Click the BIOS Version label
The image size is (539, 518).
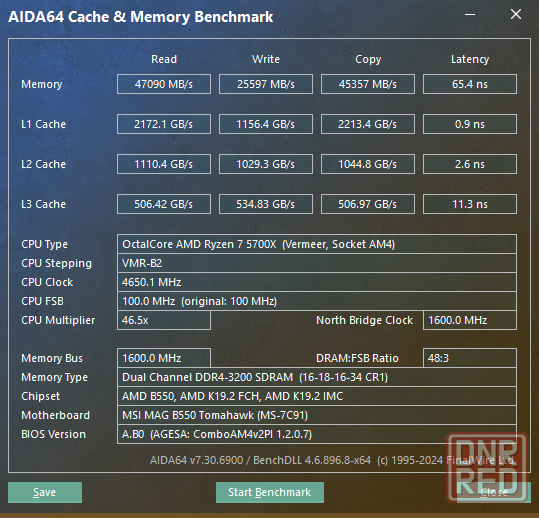tap(53, 434)
